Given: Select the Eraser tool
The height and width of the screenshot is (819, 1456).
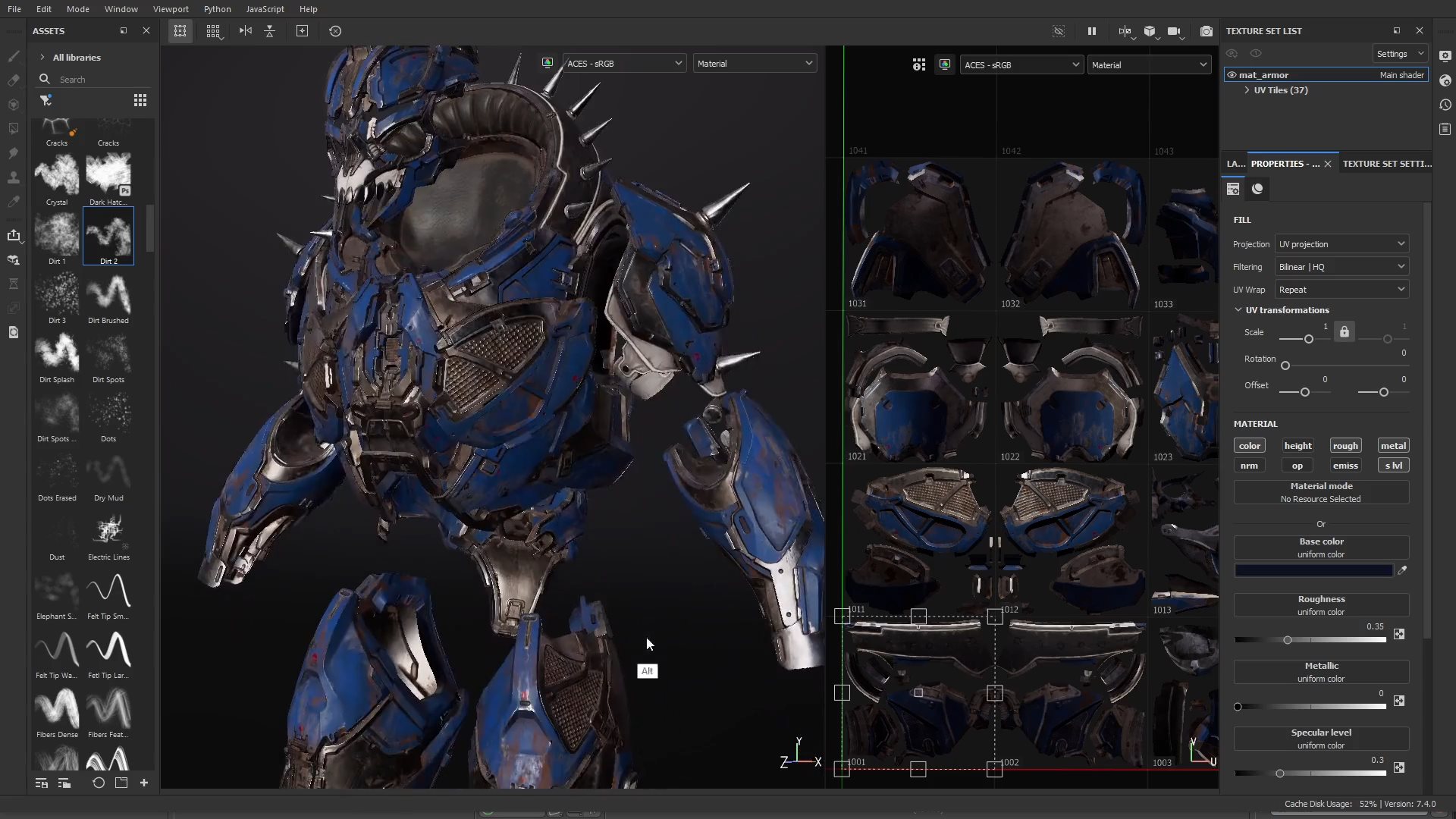Looking at the screenshot, I should coord(13,80).
